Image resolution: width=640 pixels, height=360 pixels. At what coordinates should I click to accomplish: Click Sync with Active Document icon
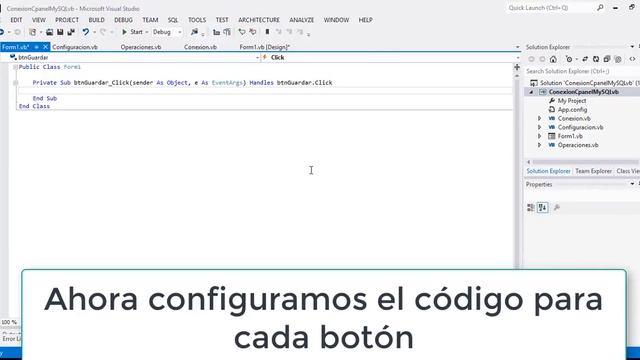pyautogui.click(x=585, y=60)
